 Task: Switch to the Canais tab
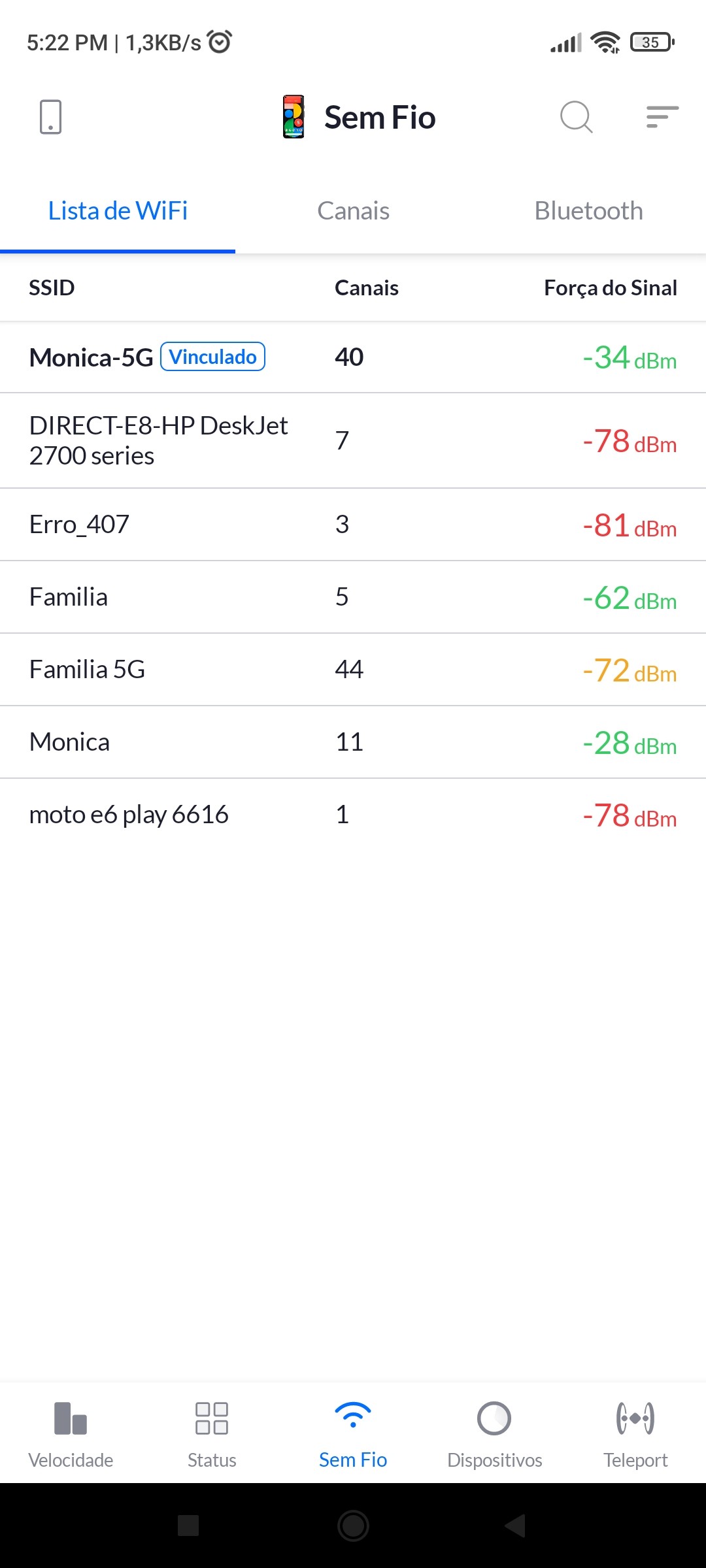353,211
